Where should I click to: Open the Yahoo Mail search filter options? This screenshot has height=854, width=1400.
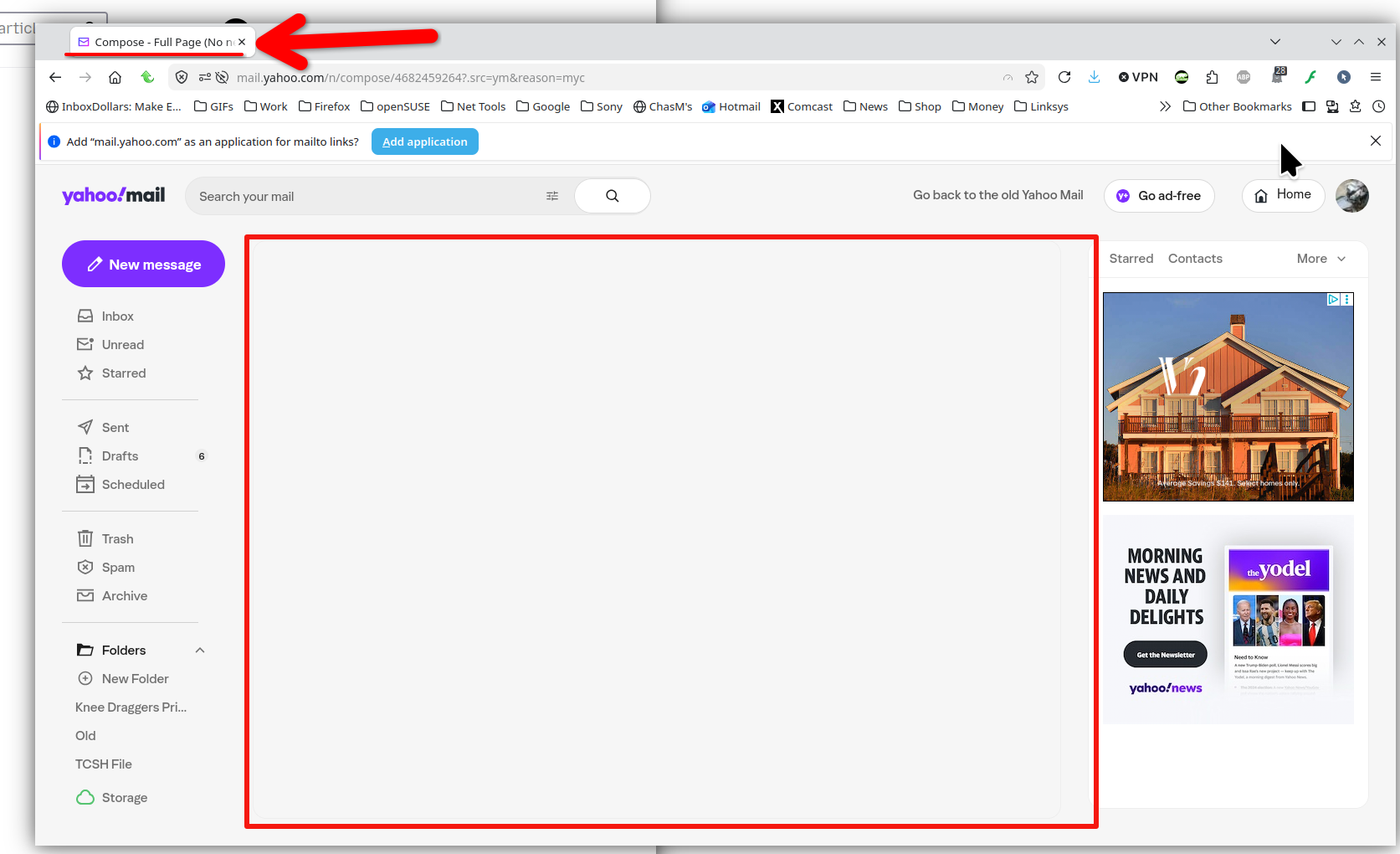552,196
